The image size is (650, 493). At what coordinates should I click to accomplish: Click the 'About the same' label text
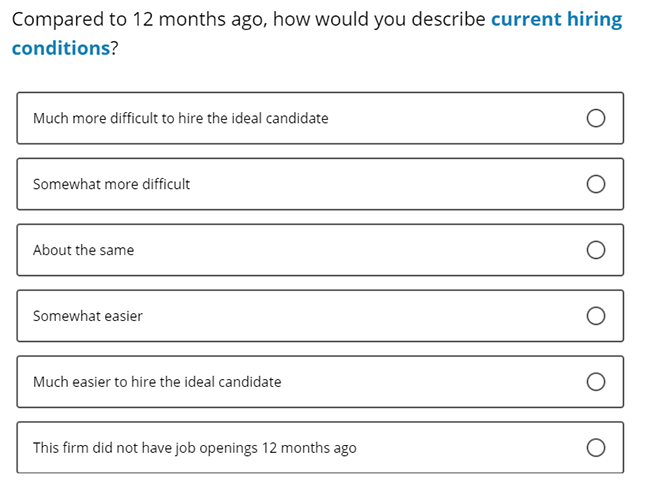84,250
